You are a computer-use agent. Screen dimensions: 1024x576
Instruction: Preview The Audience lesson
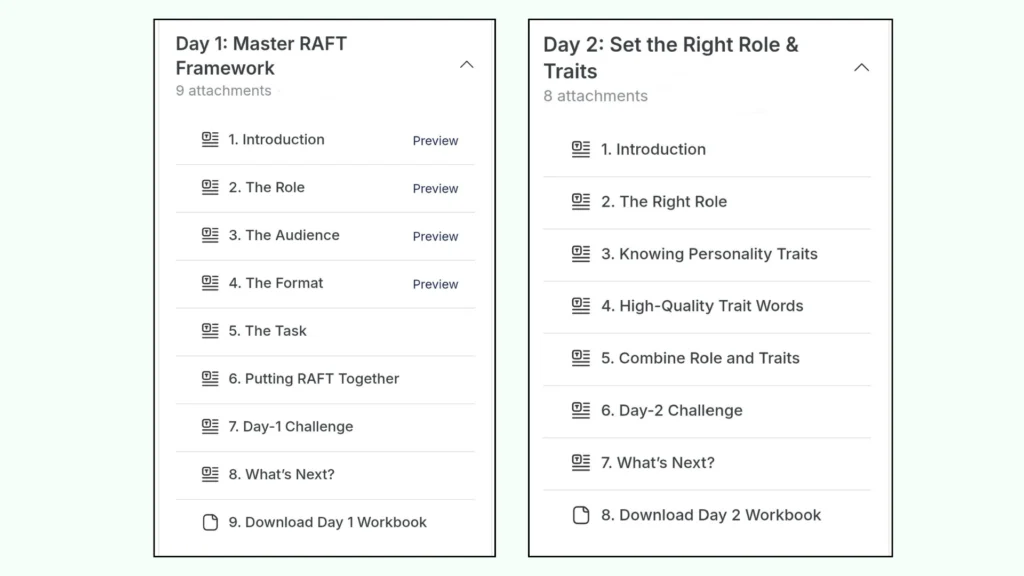pos(435,237)
